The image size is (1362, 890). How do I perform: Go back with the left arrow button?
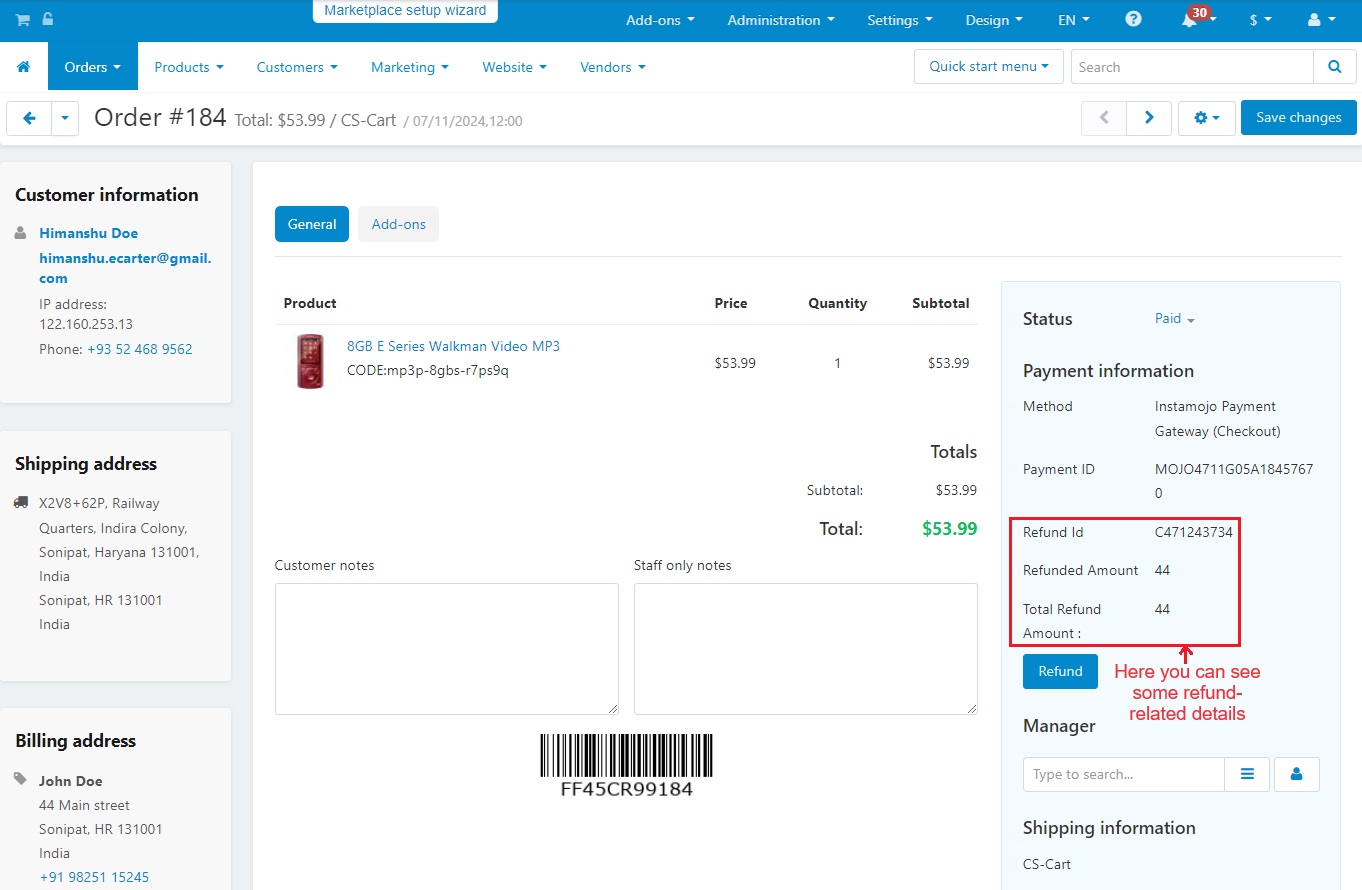pos(29,118)
